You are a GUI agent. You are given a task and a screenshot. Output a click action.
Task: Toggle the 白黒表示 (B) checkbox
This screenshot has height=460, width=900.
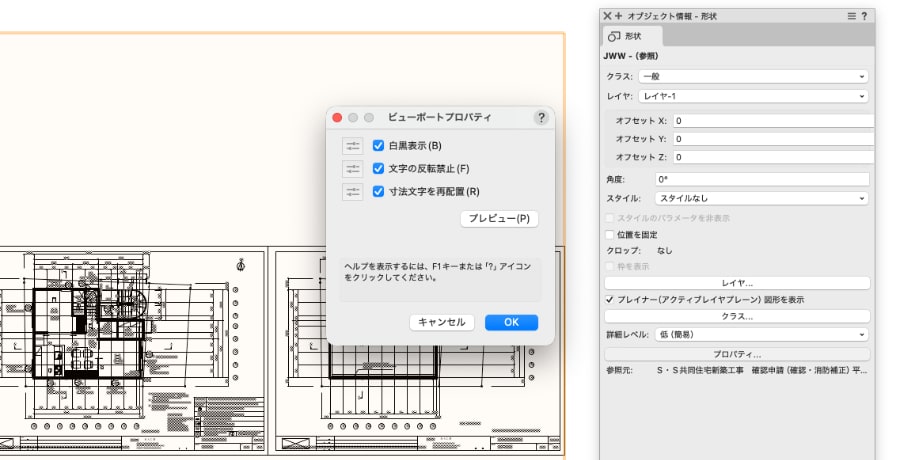click(378, 146)
